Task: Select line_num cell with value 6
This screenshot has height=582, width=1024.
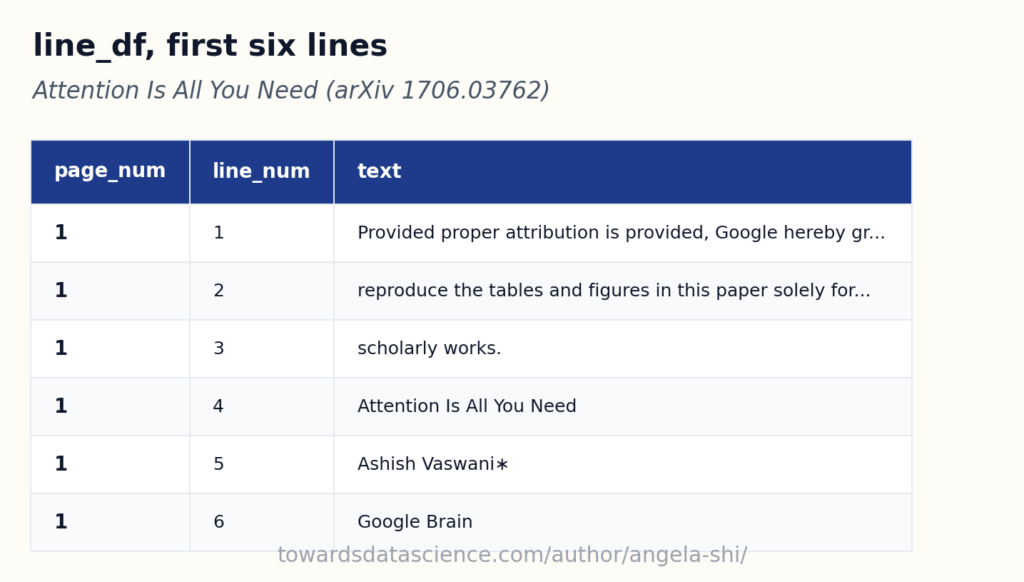Action: (262, 522)
